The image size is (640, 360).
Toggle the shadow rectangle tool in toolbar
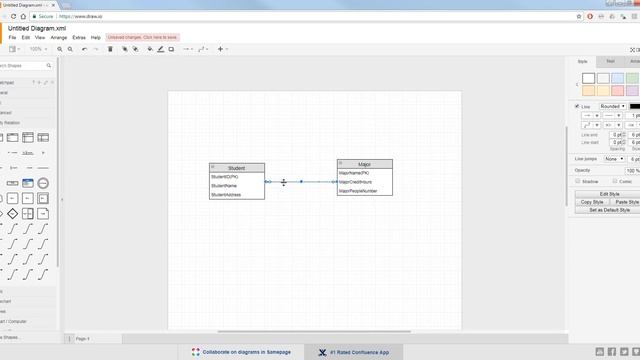[171, 49]
